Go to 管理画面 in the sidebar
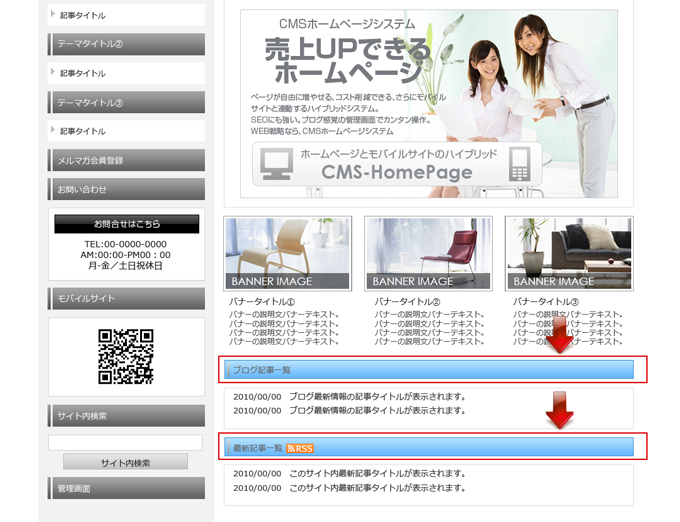The image size is (680, 522). [126, 488]
